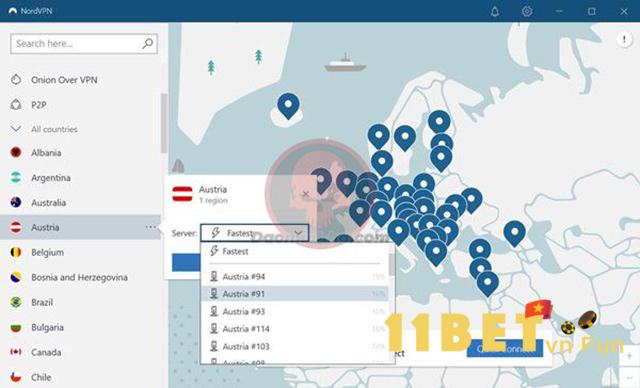Click the search magnifier icon
This screenshot has height=388, width=640.
[x=147, y=43]
